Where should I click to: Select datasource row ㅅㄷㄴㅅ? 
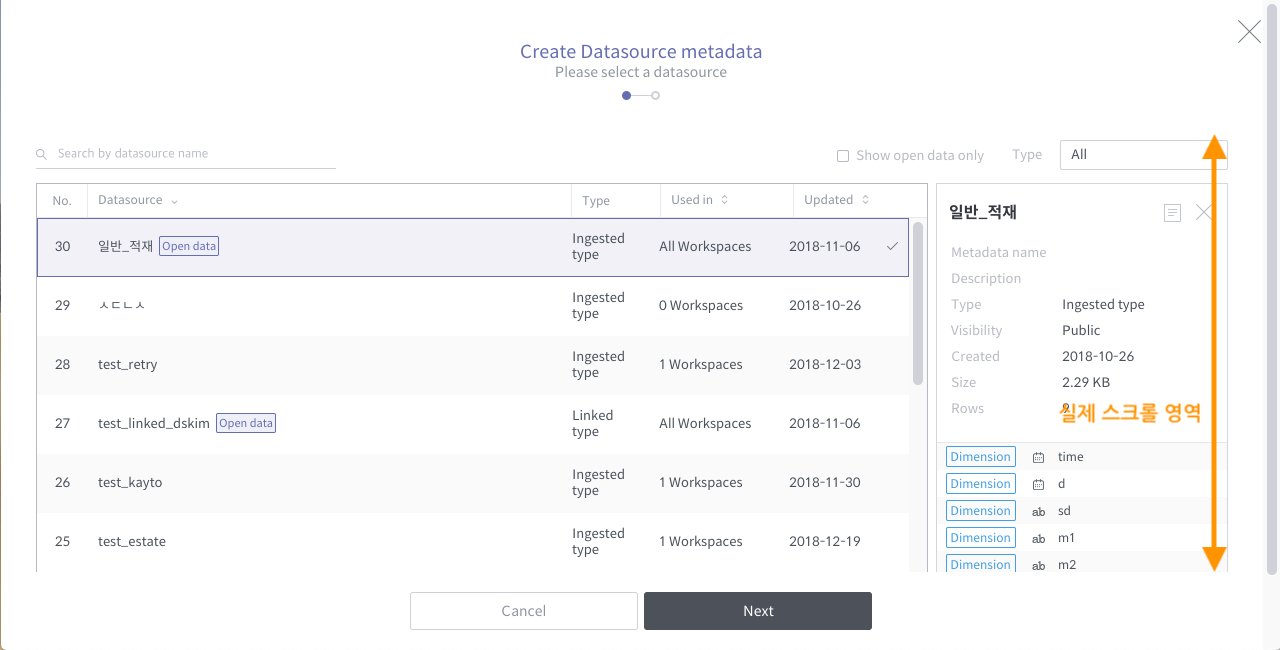point(473,306)
